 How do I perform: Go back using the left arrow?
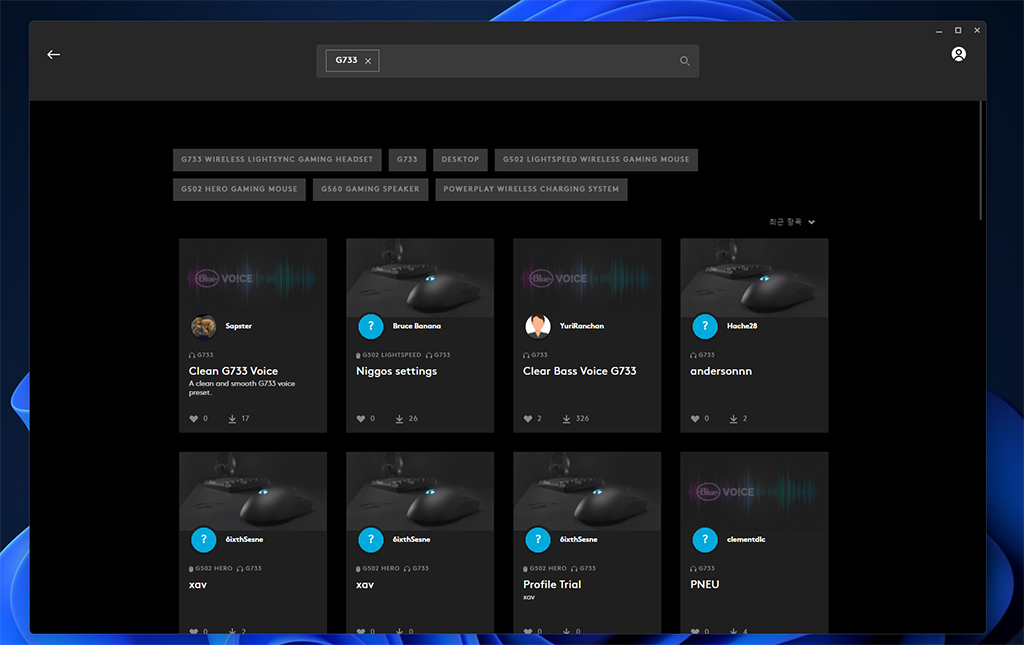[x=54, y=55]
